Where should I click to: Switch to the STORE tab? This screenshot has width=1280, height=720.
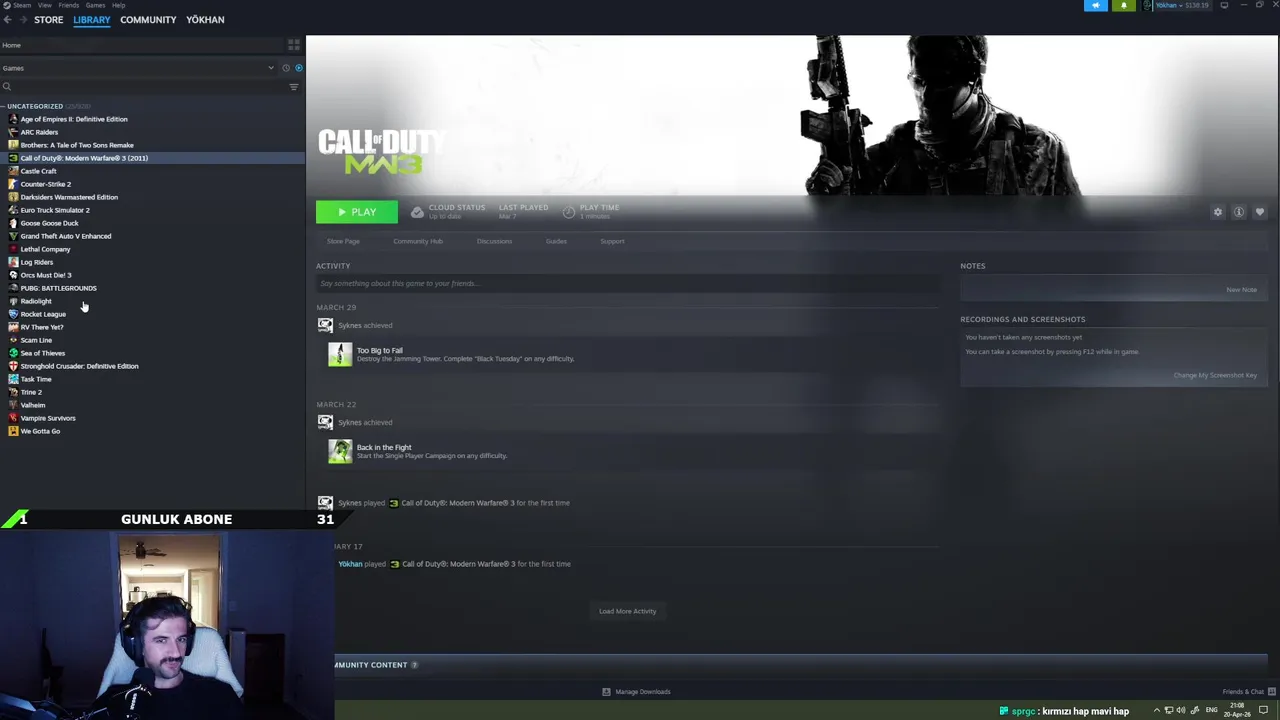48,19
